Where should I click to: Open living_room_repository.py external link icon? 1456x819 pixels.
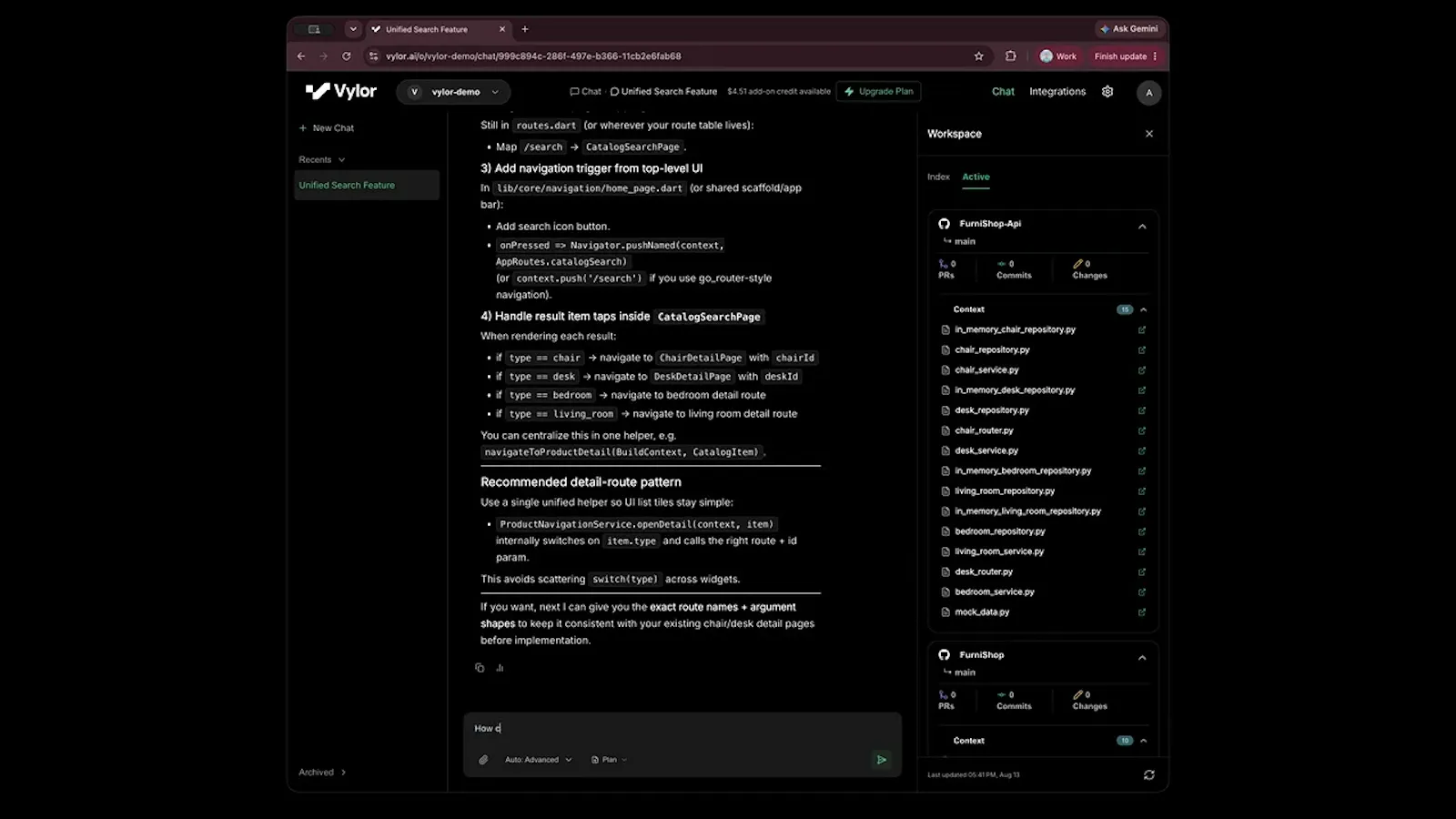coord(1142,491)
